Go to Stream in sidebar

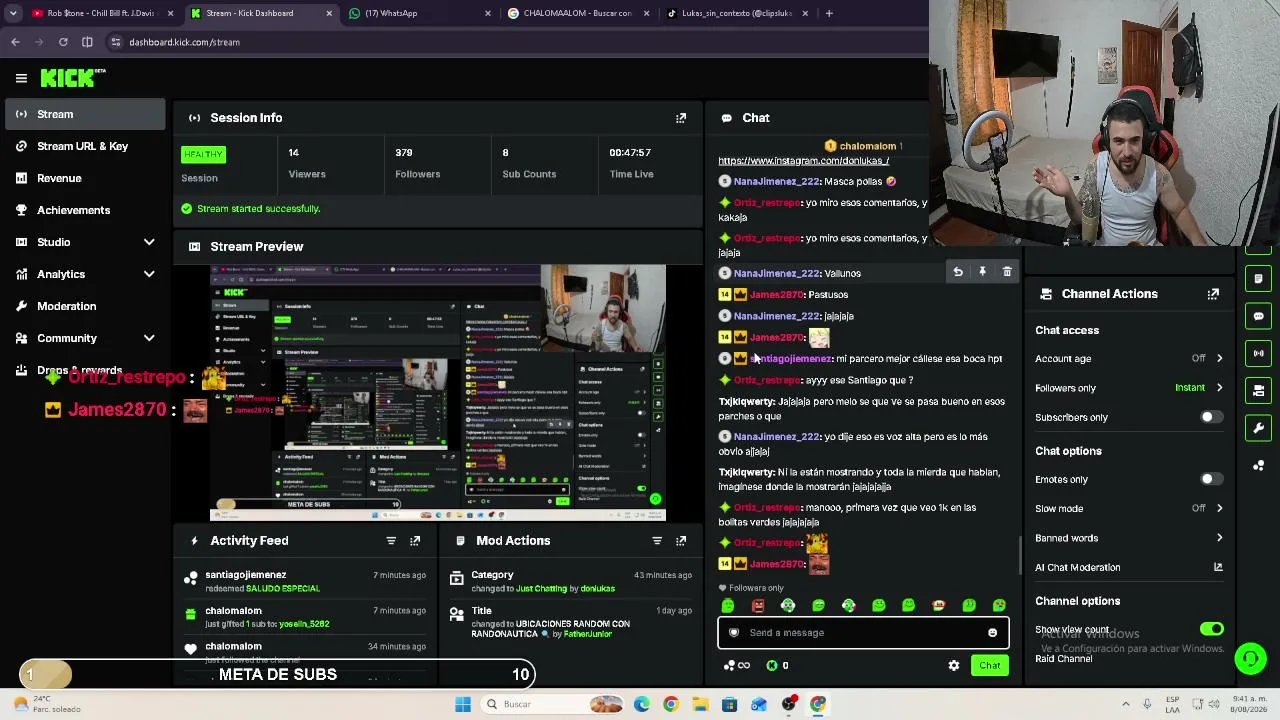(85, 114)
